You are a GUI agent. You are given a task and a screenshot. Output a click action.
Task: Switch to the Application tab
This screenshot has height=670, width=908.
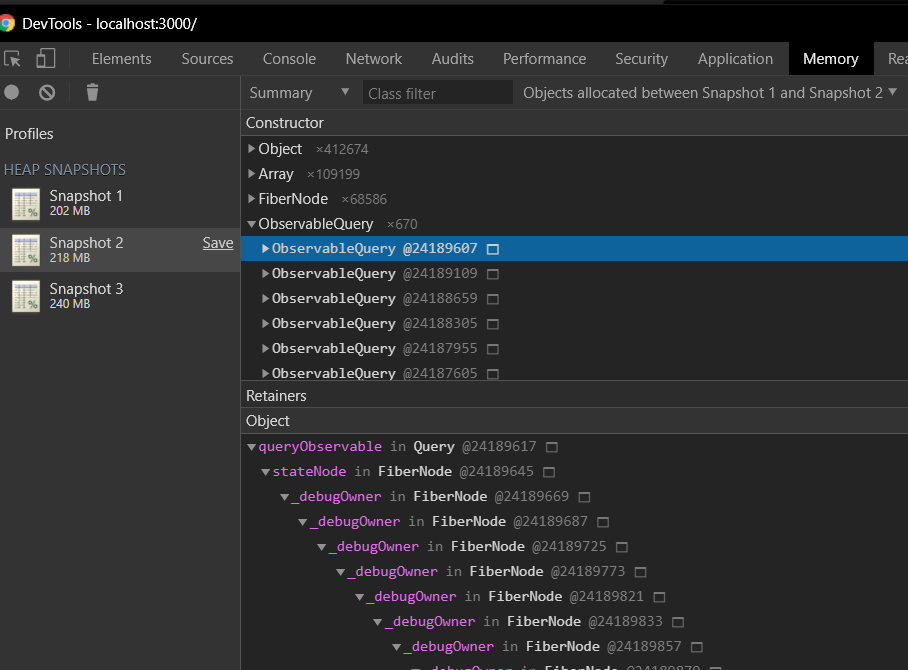(x=735, y=59)
